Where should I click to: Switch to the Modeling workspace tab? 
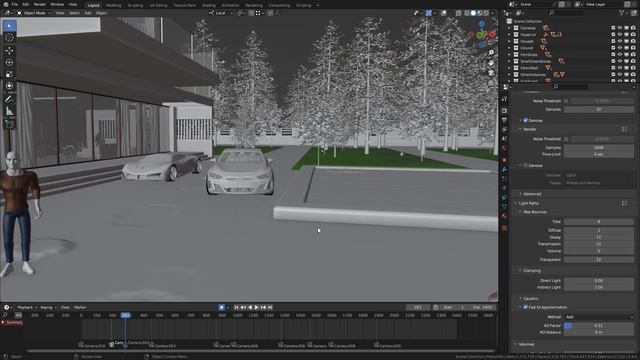(113, 5)
